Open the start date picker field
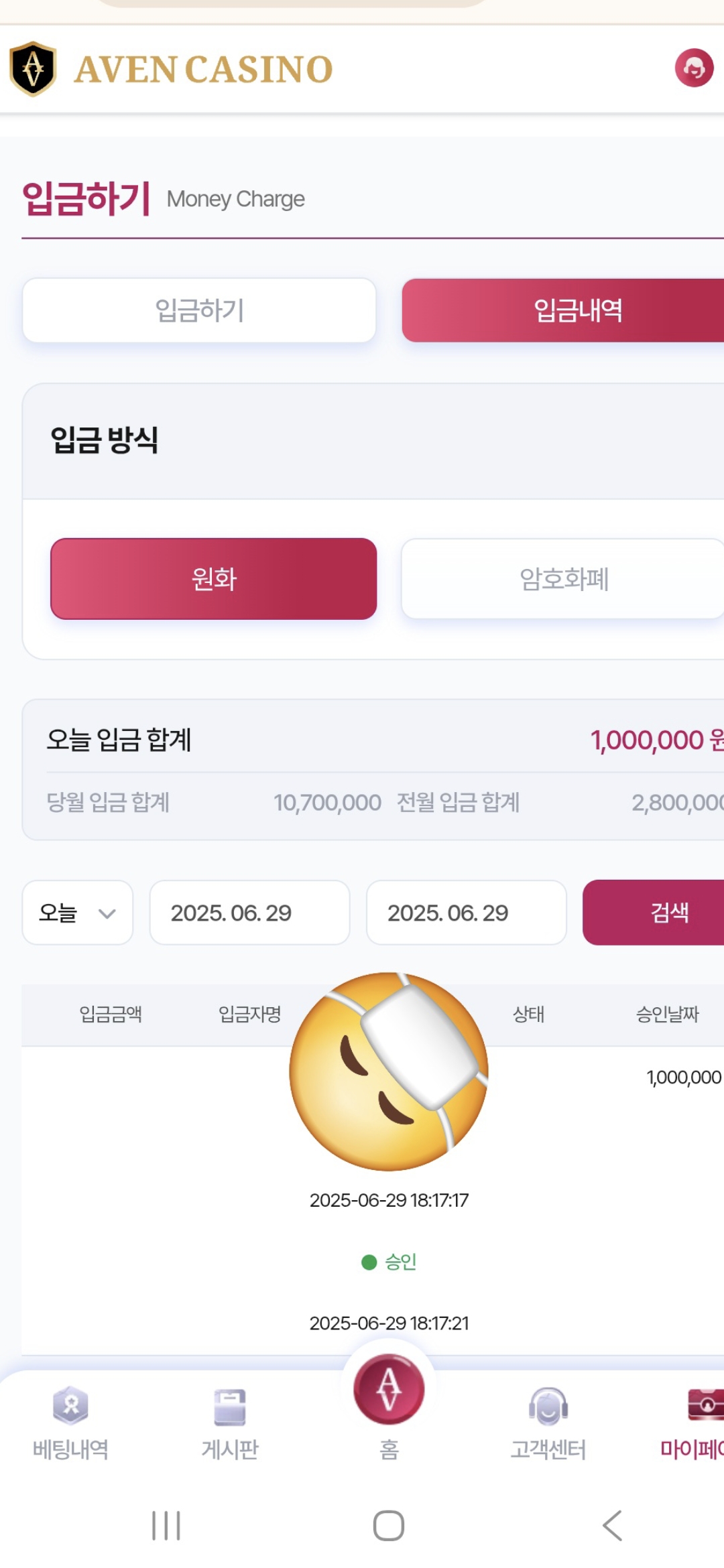724x1568 pixels. [249, 913]
